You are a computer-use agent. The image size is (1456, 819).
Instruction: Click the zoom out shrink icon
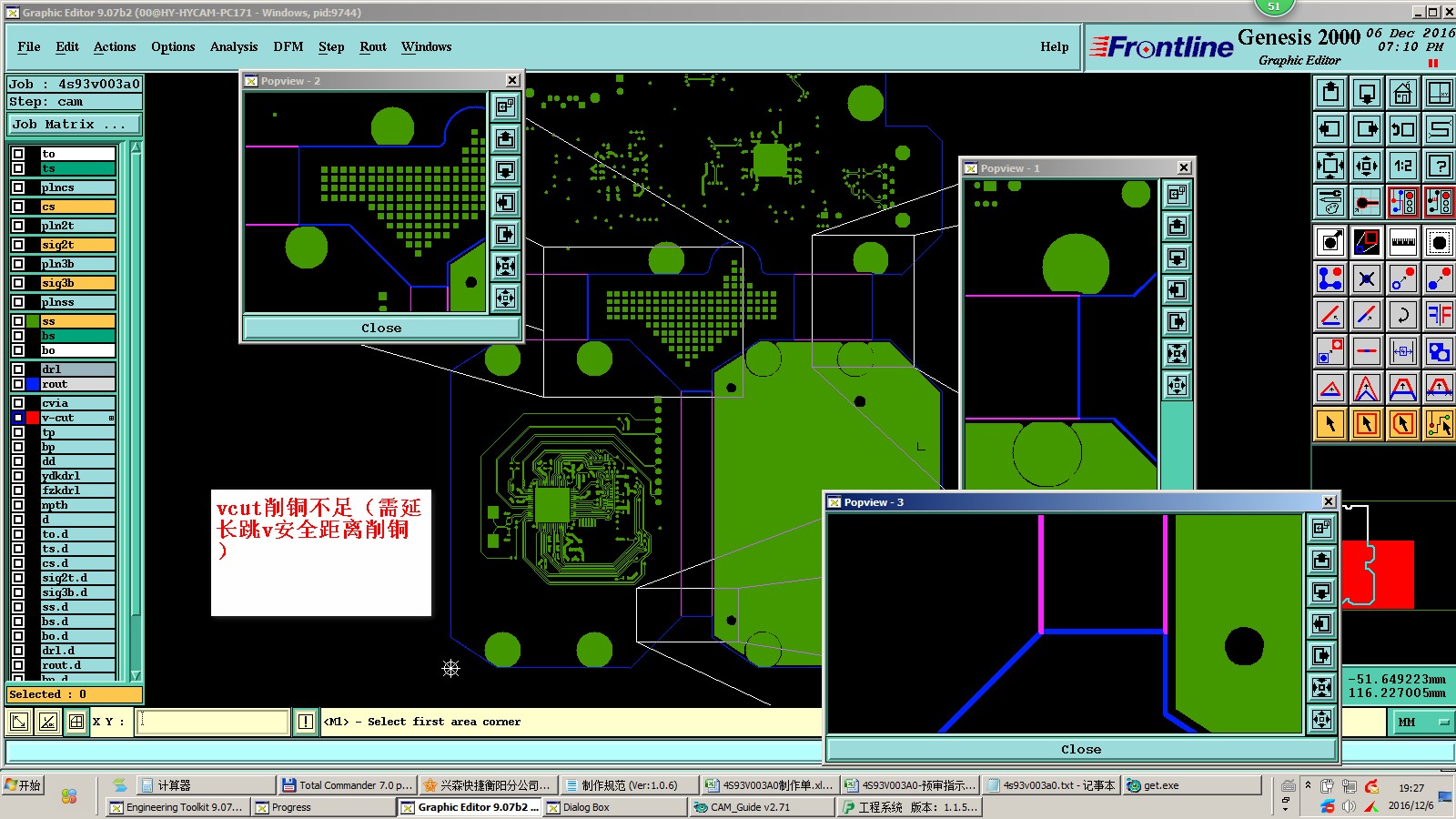1367,166
